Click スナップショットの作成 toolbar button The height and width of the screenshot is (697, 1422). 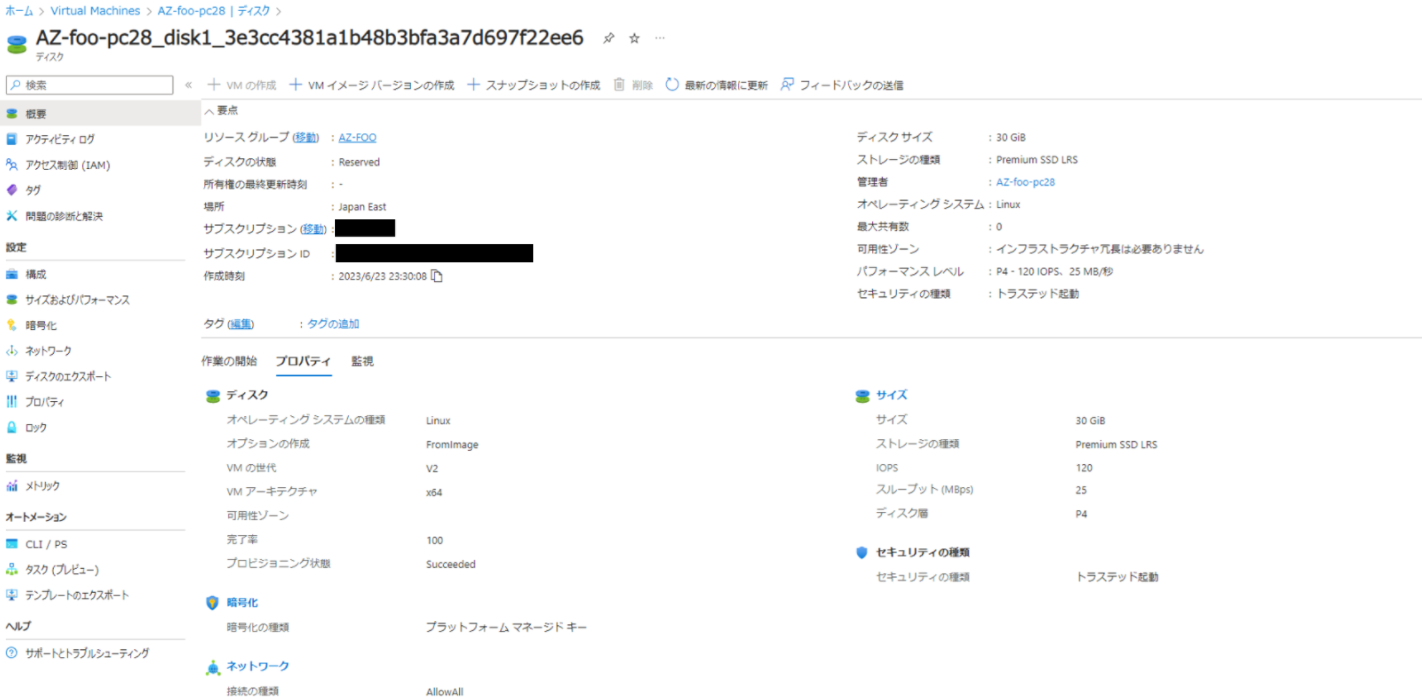[x=533, y=85]
